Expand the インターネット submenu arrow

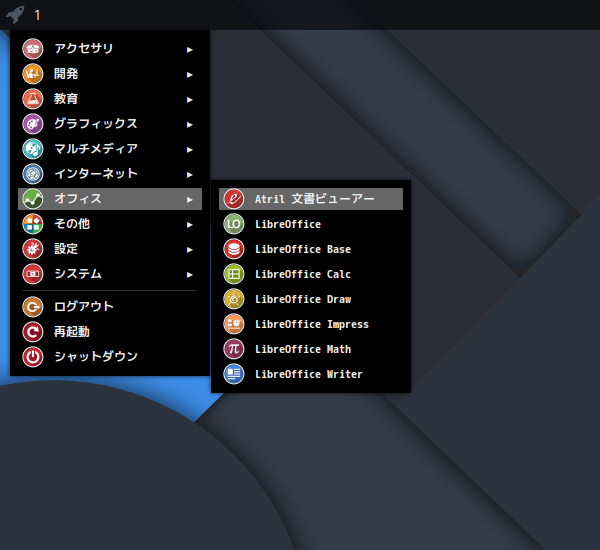189,175
